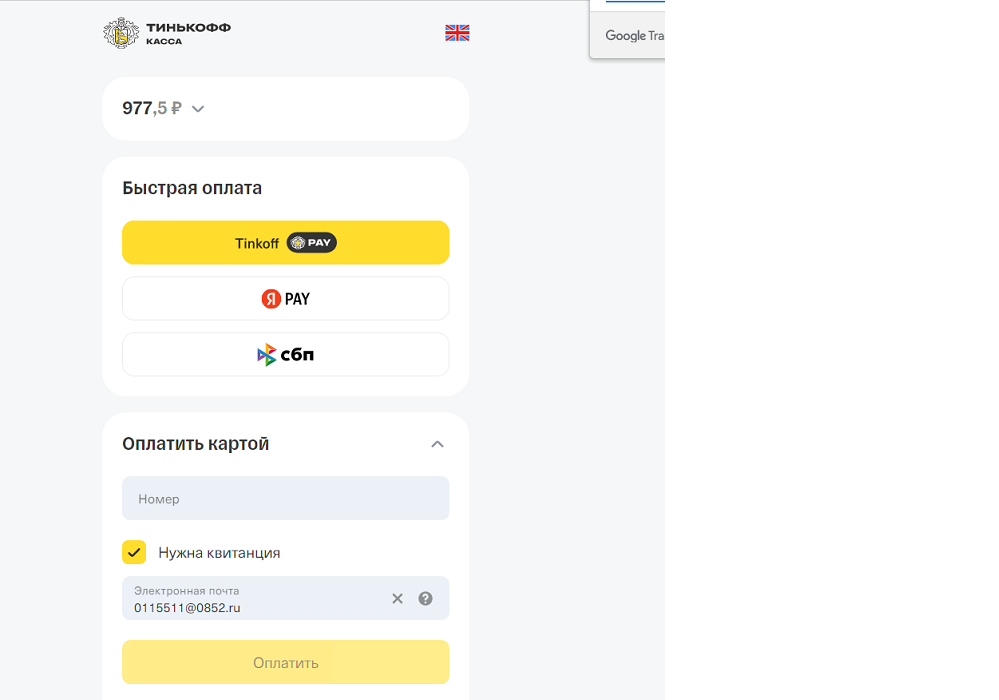Screen dimensions: 999x700
Task: Click the 'Электронная почта' email field
Action: point(255,599)
